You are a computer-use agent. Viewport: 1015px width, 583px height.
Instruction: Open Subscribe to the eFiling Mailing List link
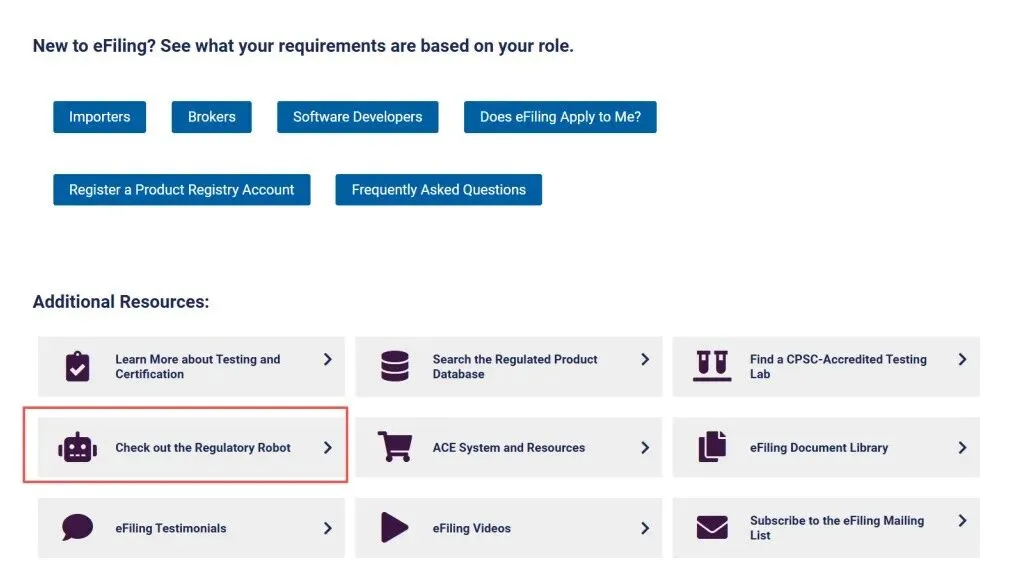click(x=837, y=527)
